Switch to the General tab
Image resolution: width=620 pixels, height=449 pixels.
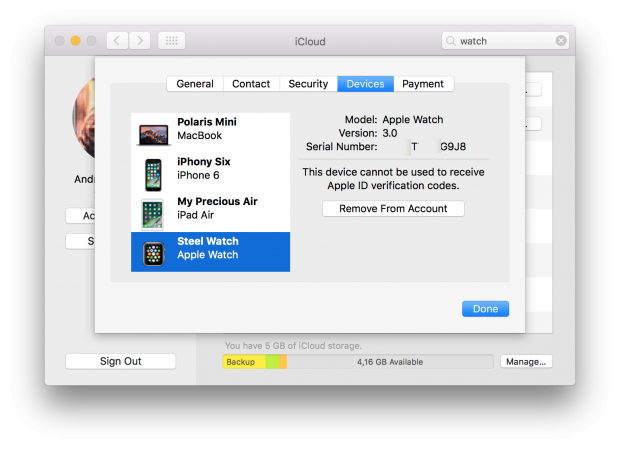point(195,84)
